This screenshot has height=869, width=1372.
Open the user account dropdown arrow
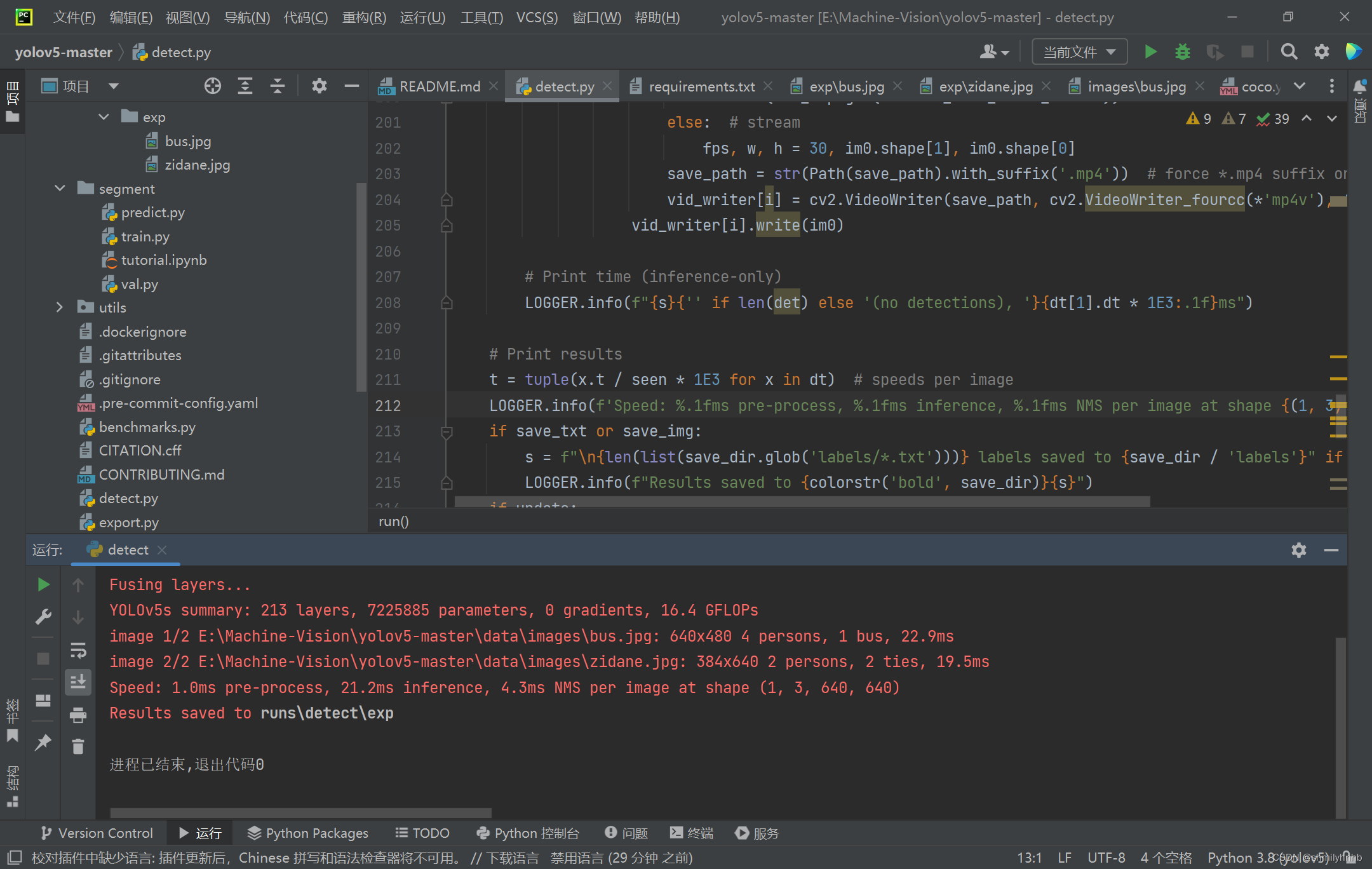point(1005,53)
